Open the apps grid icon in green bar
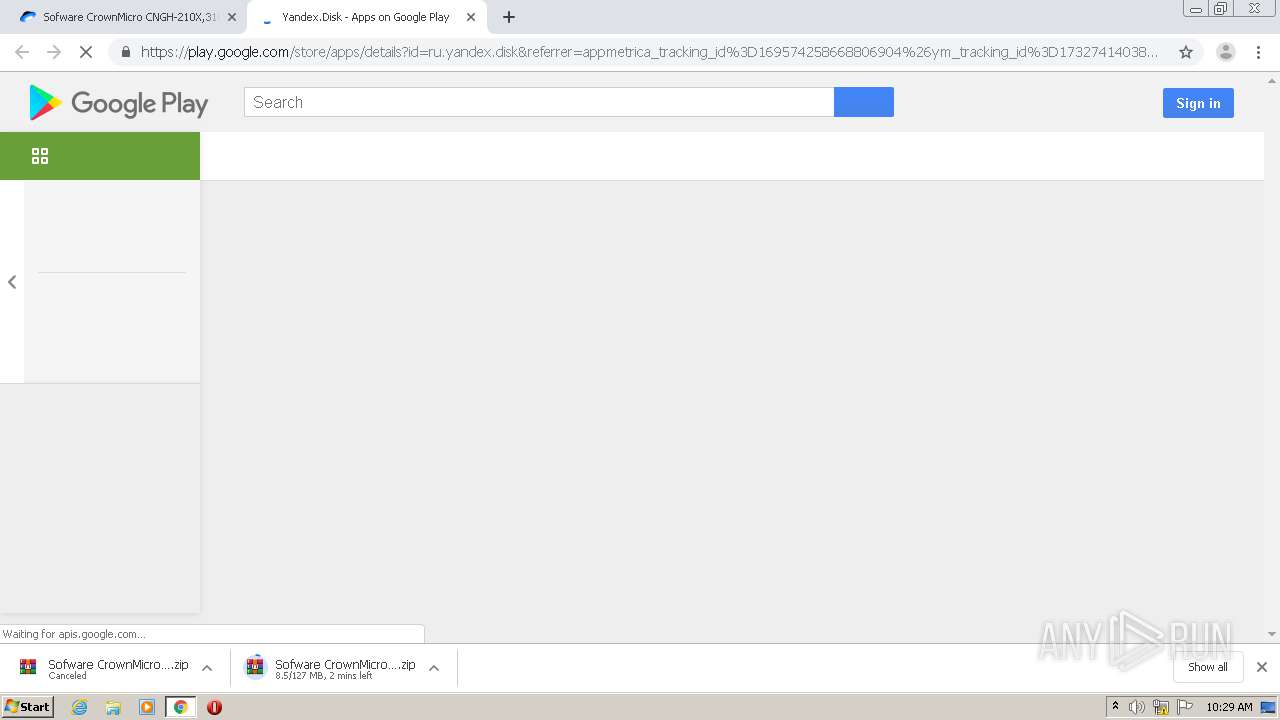The image size is (1280, 720). pyautogui.click(x=40, y=156)
